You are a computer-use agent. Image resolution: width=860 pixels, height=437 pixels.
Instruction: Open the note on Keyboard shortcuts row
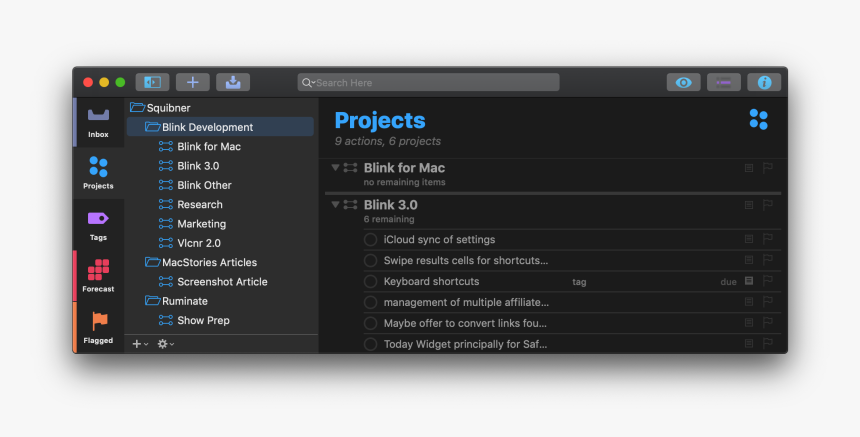tap(749, 281)
